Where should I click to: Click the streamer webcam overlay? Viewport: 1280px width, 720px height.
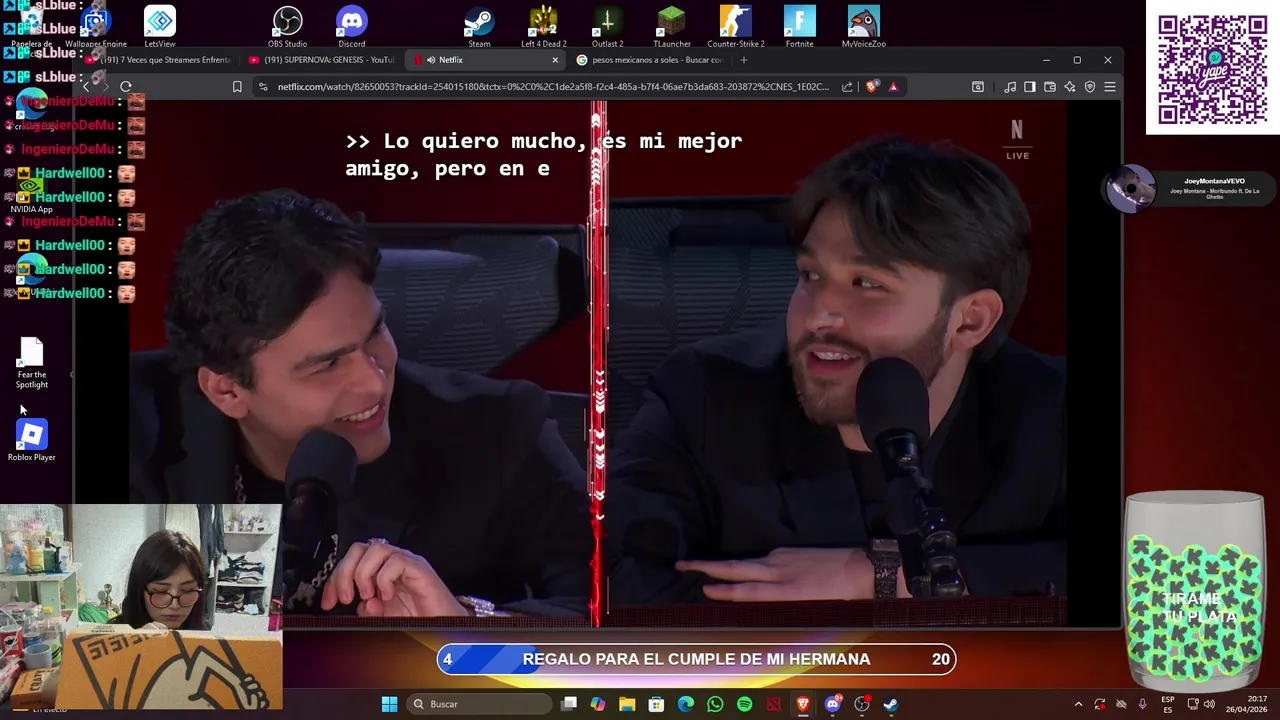141,606
